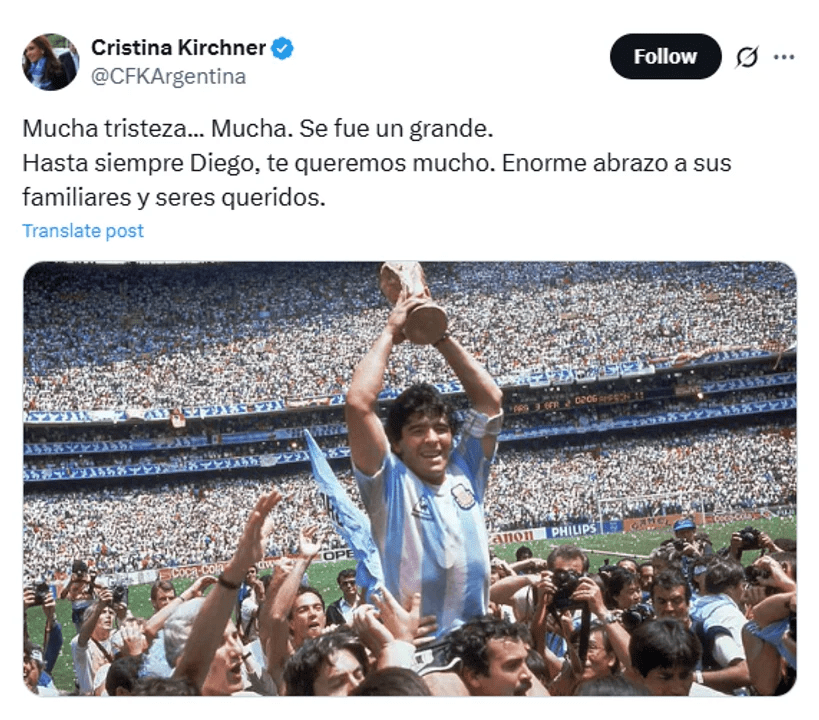The width and height of the screenshot is (819, 720).
Task: Select the 'Mucha tristeza' first line
Action: click(x=258, y=129)
